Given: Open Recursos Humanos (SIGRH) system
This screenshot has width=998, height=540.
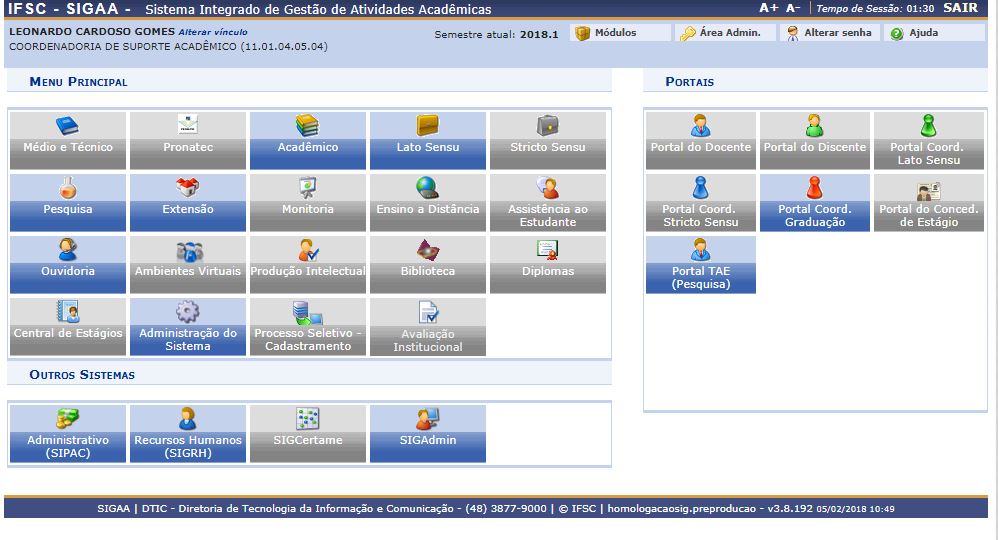Looking at the screenshot, I should tap(188, 433).
